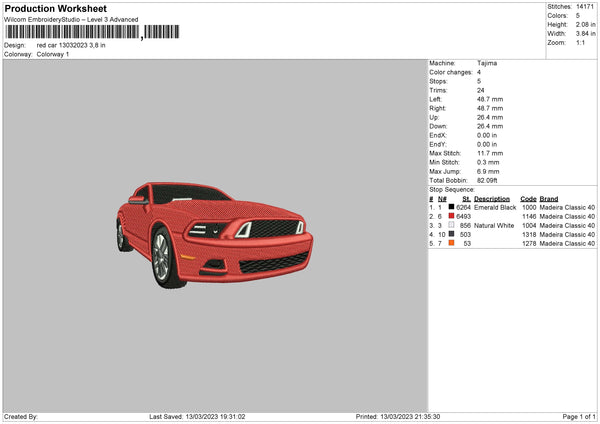
Task: Click the St. column header
Action: [x=466, y=199]
